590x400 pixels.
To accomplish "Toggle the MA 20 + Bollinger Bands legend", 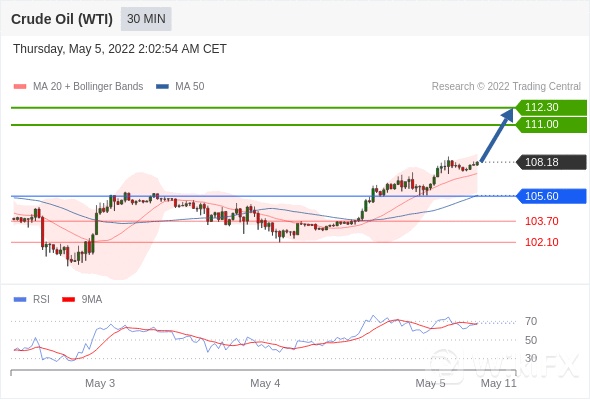I will click(x=88, y=87).
